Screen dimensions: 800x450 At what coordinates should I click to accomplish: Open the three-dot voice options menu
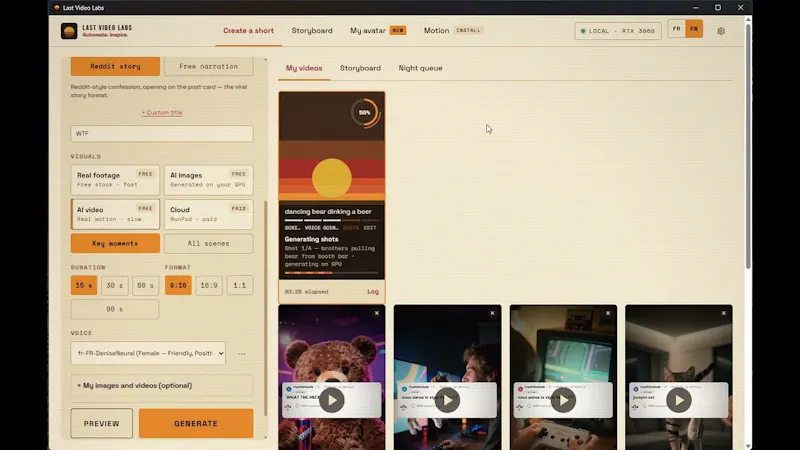241,354
